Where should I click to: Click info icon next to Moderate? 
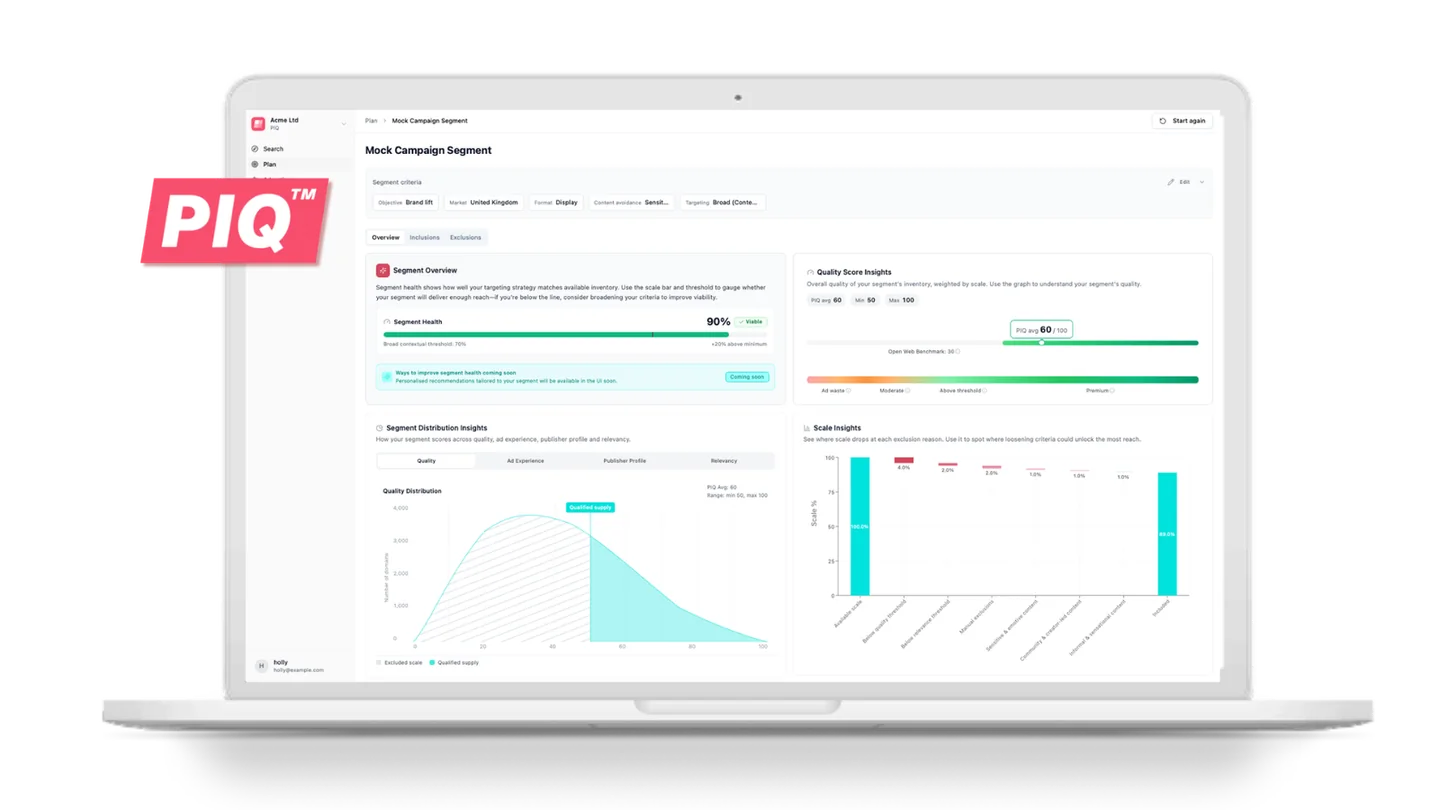point(908,391)
